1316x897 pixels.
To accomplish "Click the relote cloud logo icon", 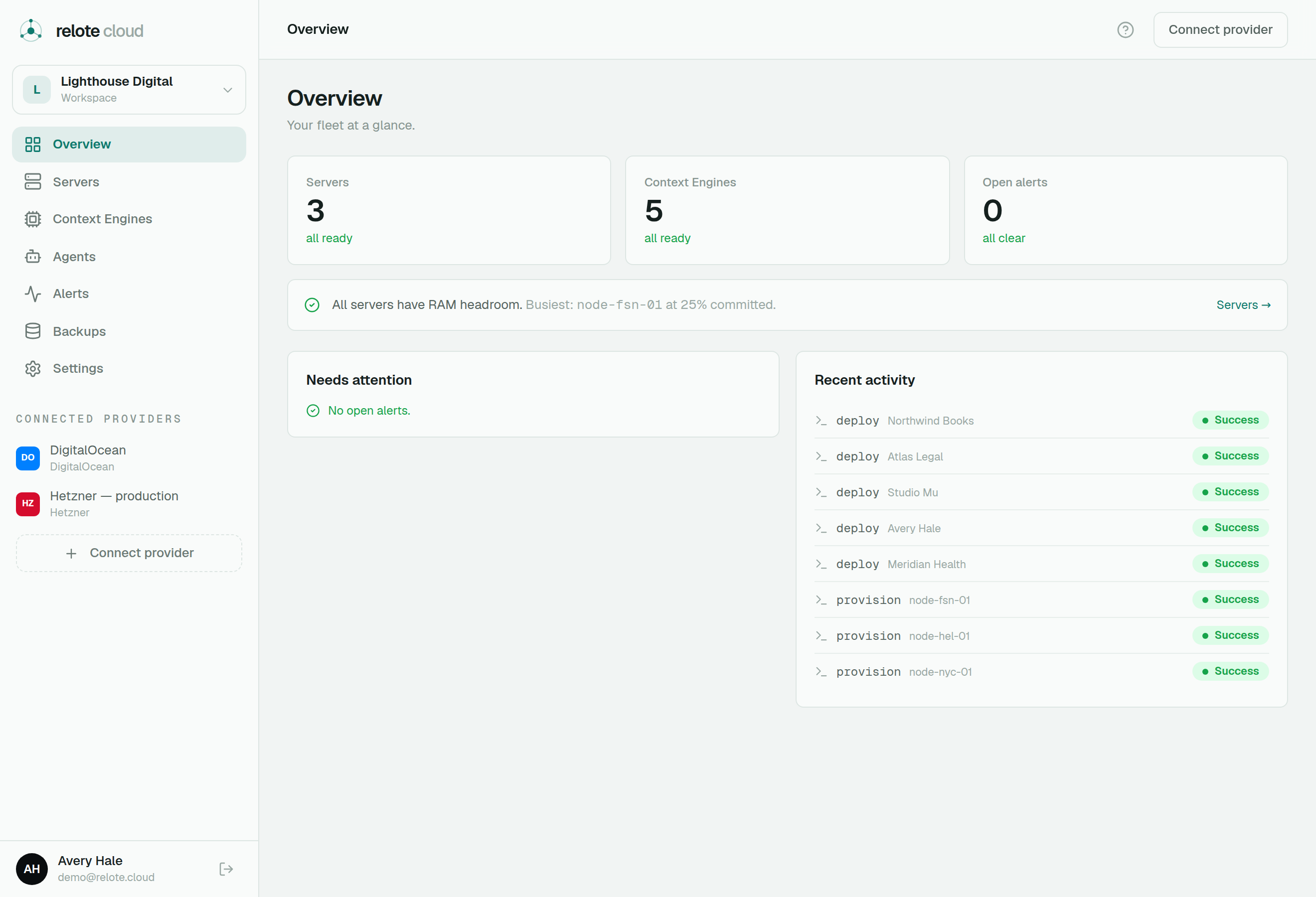I will pyautogui.click(x=30, y=30).
